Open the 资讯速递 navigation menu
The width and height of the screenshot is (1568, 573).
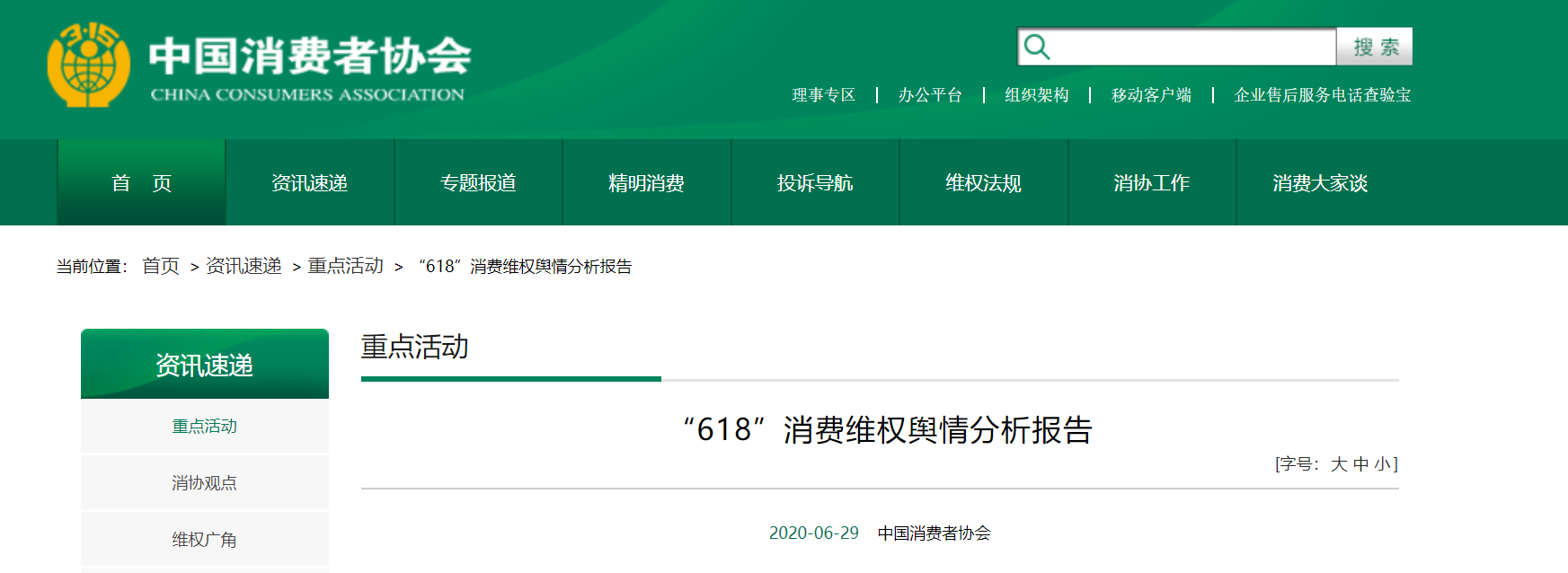click(x=309, y=183)
